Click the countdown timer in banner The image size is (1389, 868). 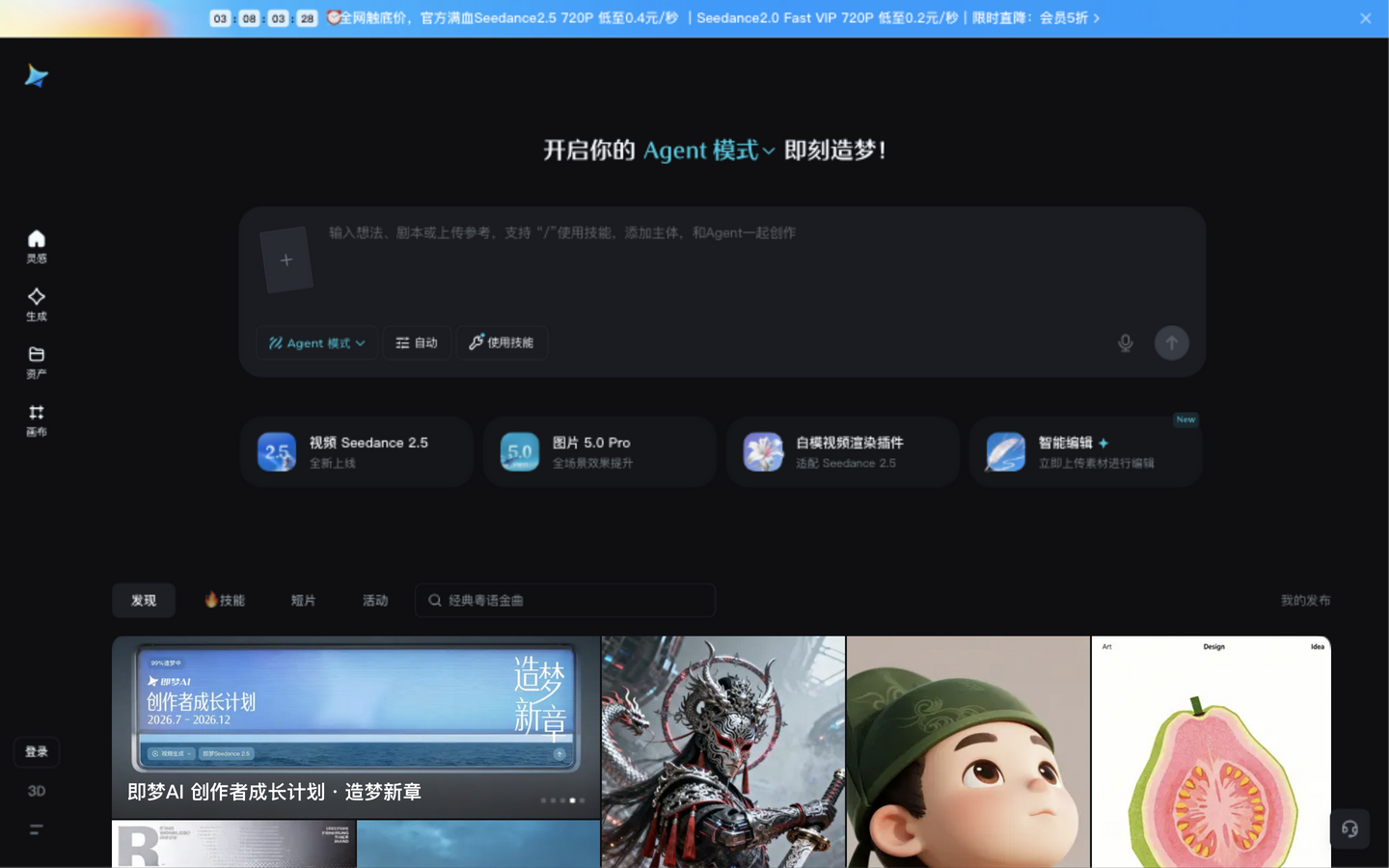point(263,18)
